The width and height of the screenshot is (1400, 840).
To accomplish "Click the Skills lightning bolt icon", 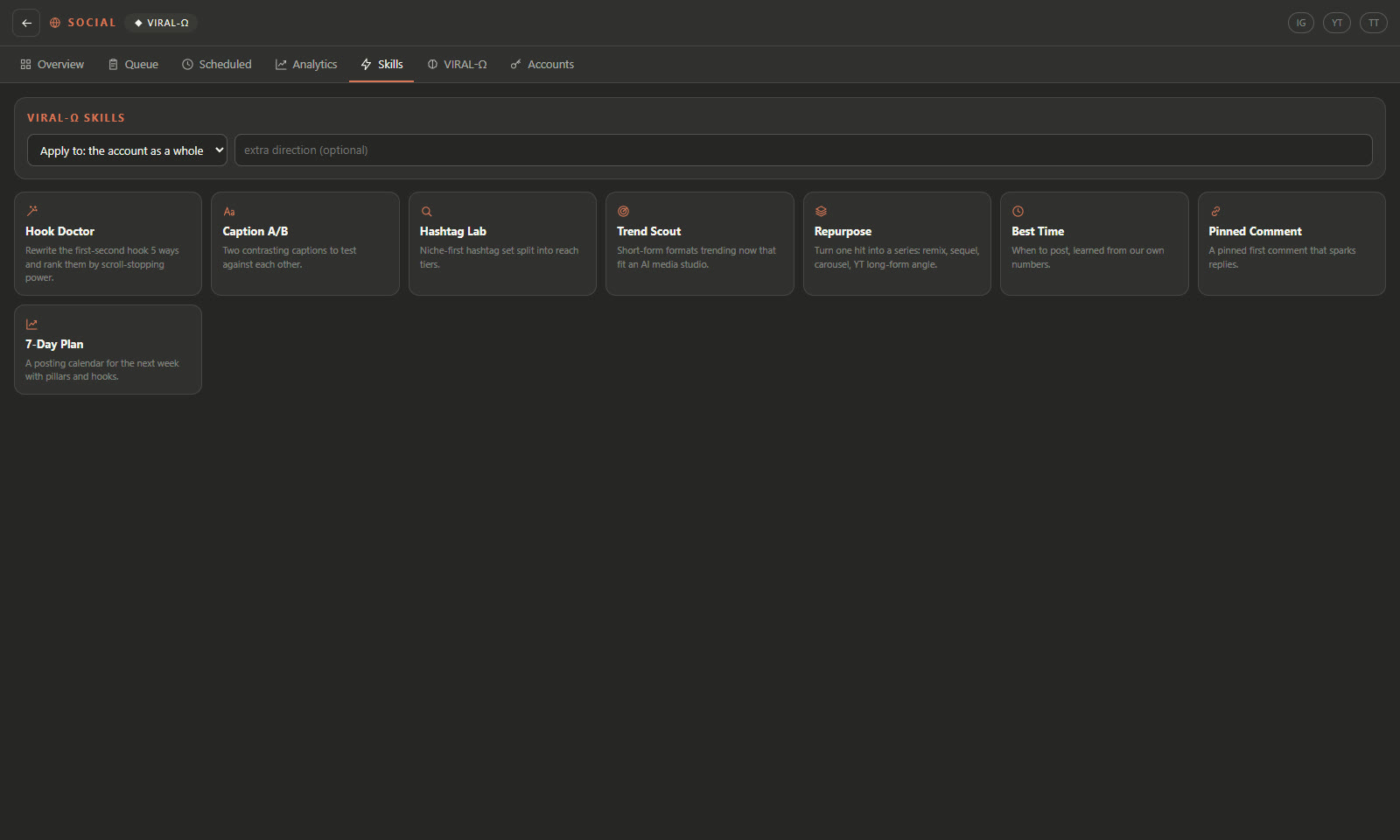I will pyautogui.click(x=366, y=65).
